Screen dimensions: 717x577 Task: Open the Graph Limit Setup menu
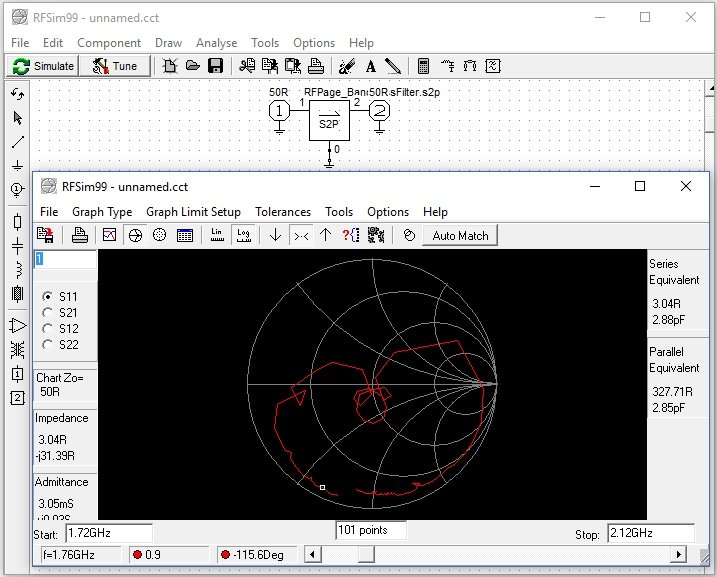[193, 212]
